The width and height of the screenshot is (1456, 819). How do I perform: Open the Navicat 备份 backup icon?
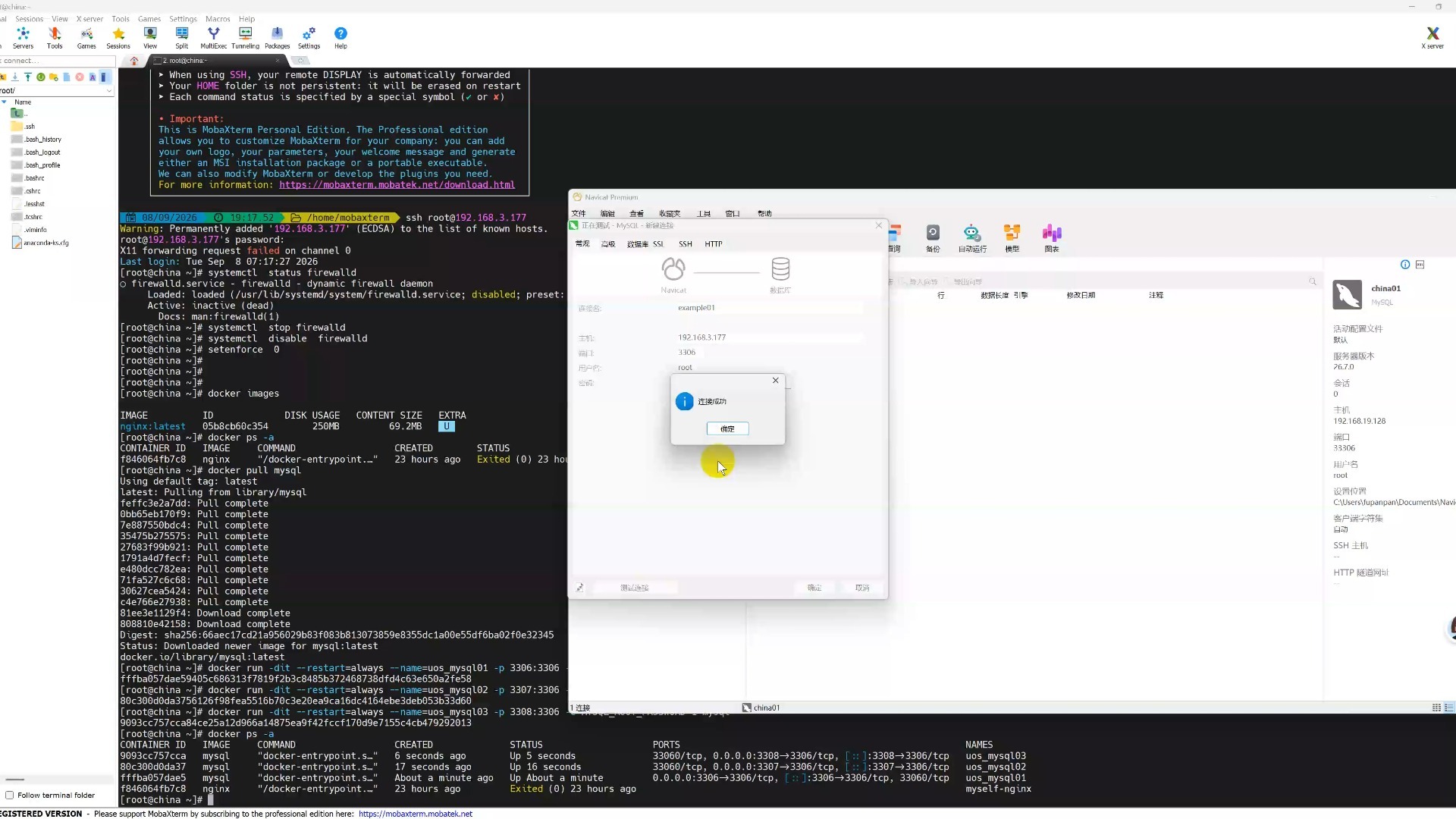pyautogui.click(x=933, y=238)
